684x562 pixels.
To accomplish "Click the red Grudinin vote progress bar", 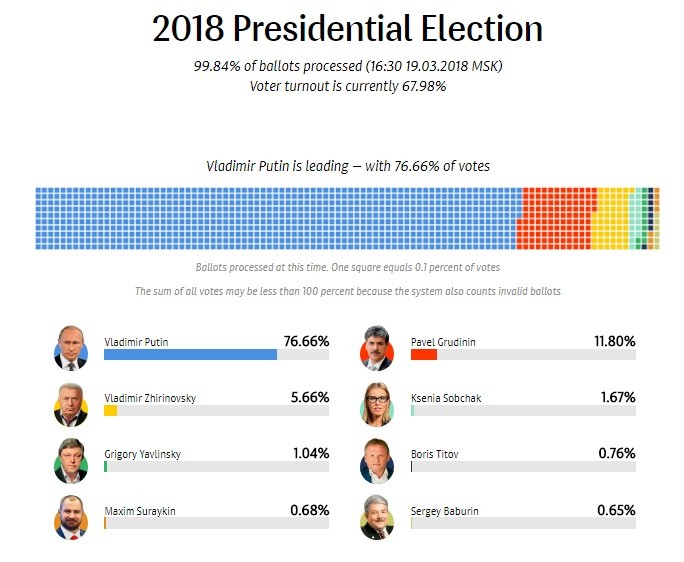I will point(424,354).
